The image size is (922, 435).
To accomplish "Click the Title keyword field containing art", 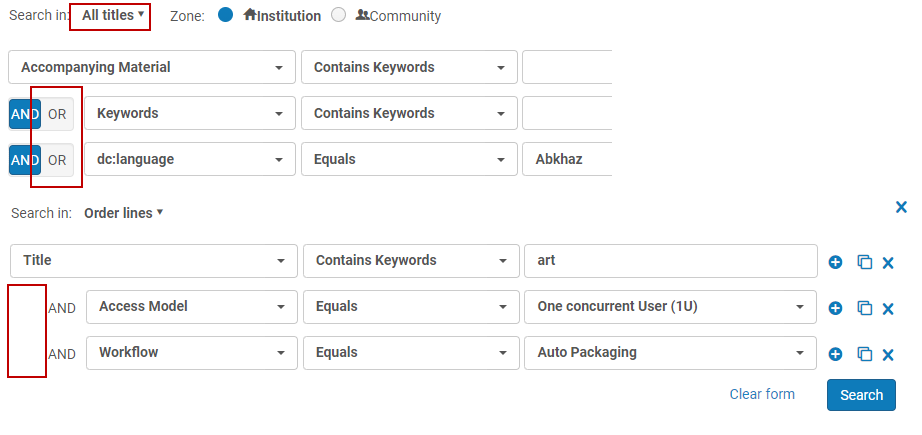I will coord(670,261).
